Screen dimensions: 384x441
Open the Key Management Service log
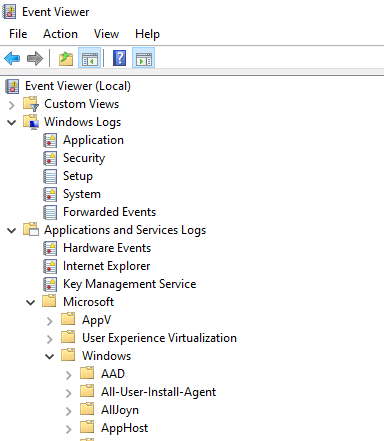[x=129, y=284]
